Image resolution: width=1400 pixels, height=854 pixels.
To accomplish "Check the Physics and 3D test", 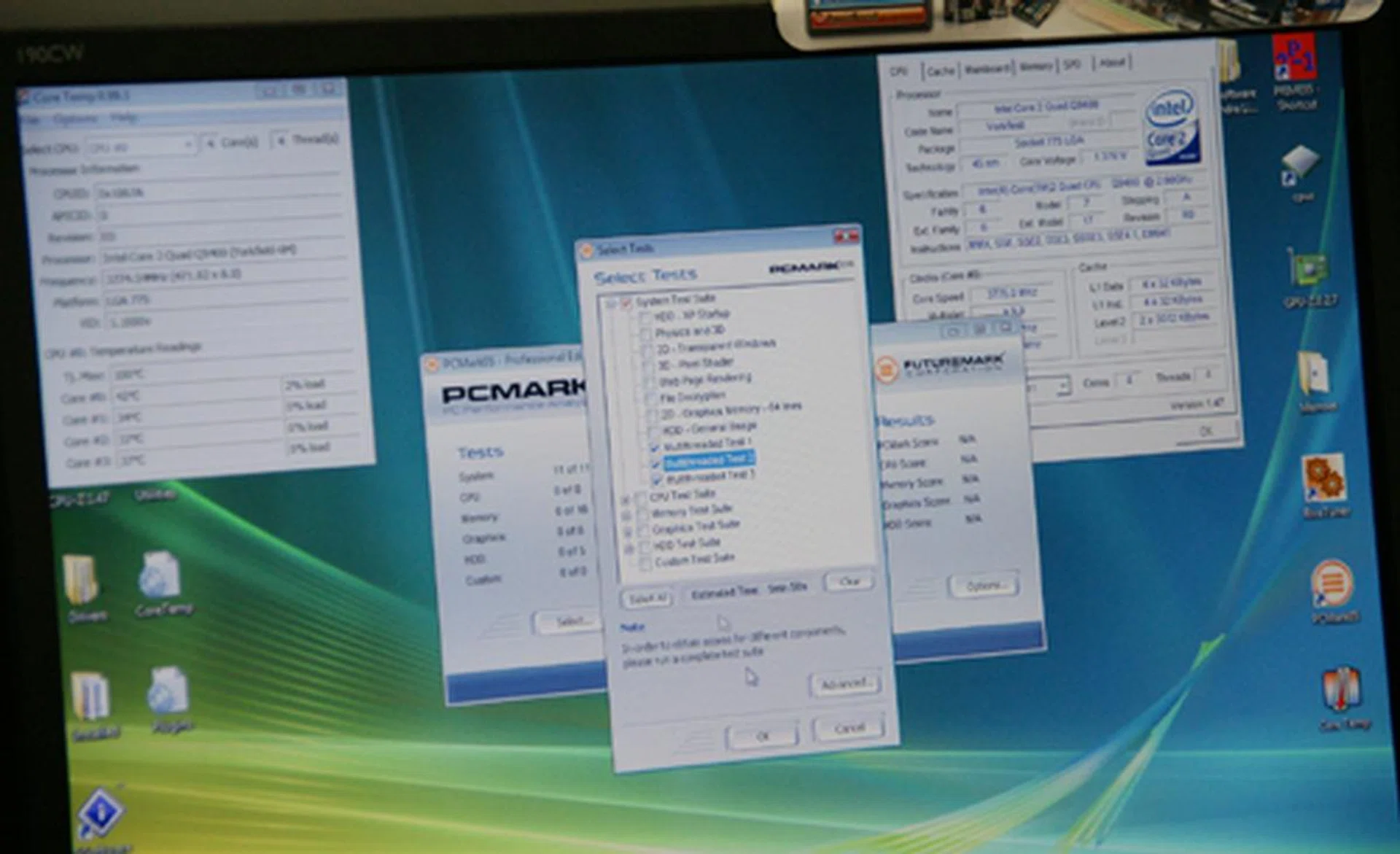I will tap(645, 333).
